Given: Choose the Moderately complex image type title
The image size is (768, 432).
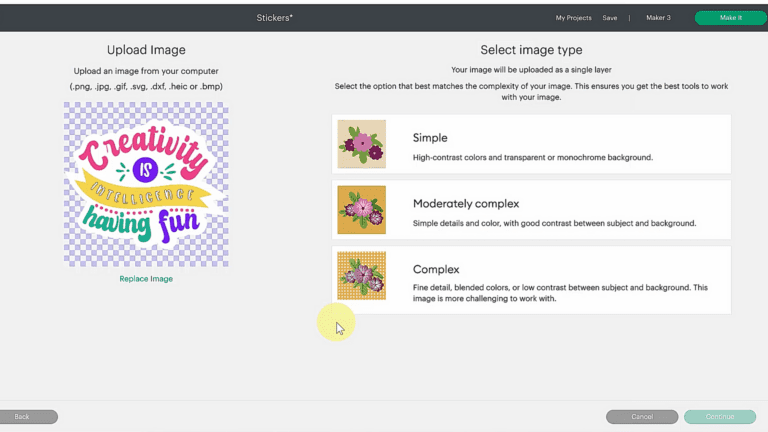Looking at the screenshot, I should (466, 204).
